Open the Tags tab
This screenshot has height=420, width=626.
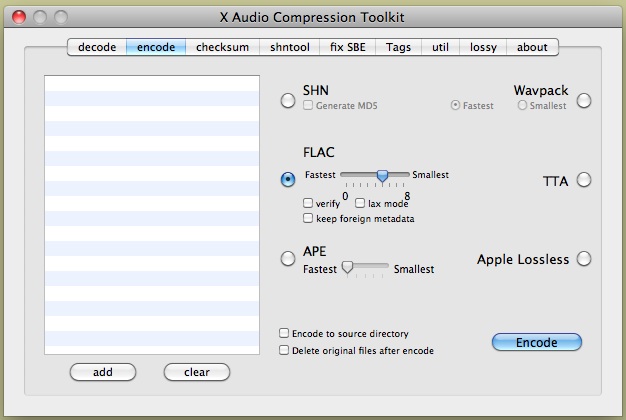click(x=398, y=47)
